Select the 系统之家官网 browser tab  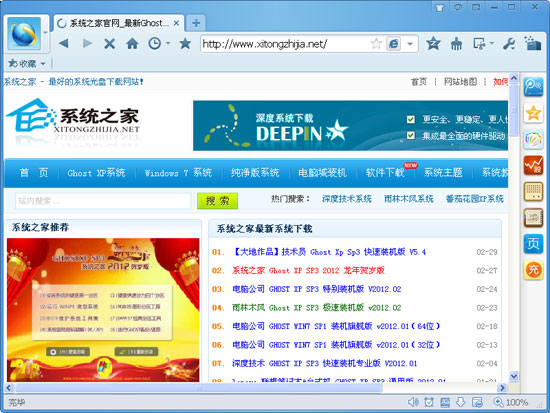[119, 23]
